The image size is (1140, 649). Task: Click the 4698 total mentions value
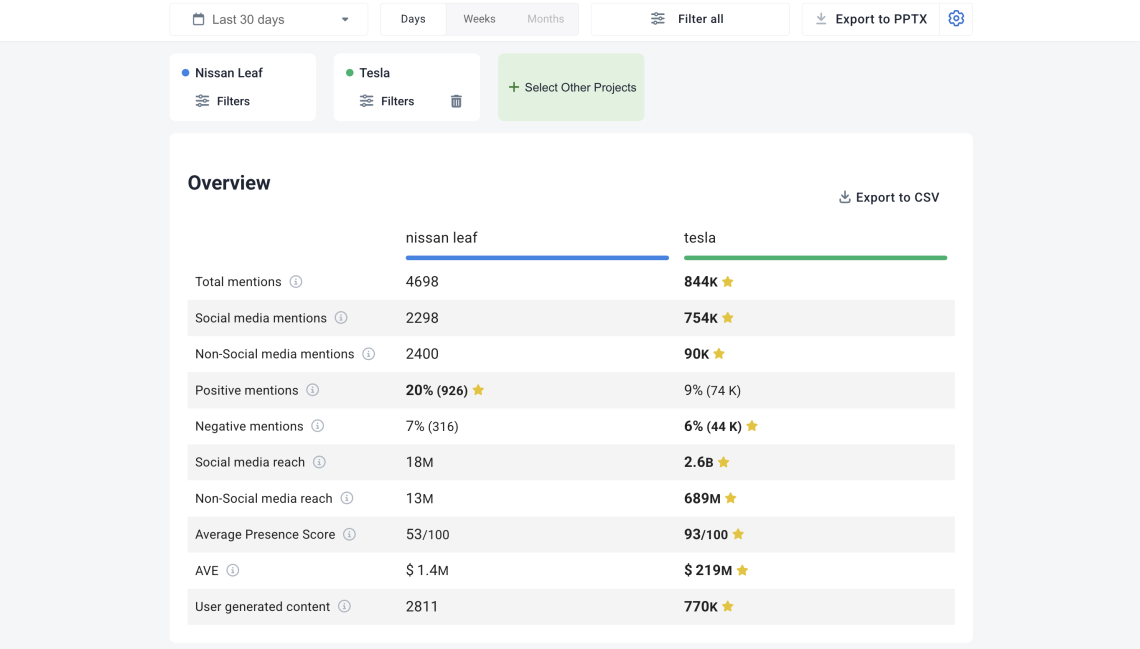pos(422,281)
